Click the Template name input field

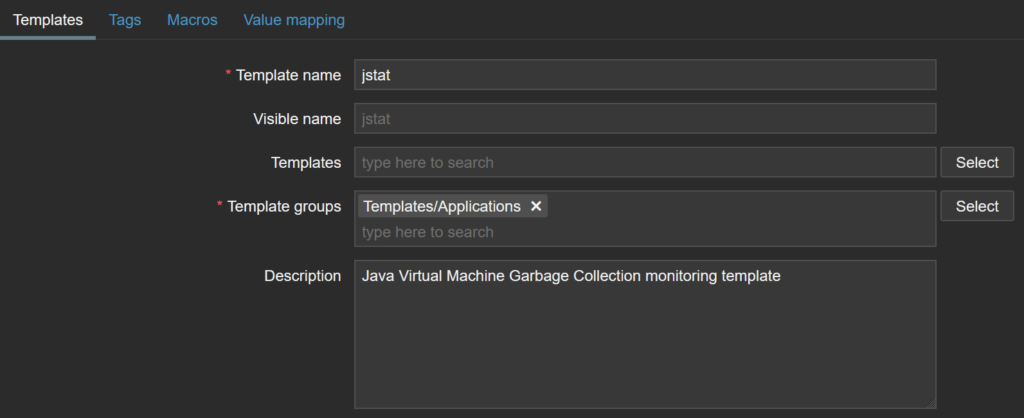pyautogui.click(x=644, y=75)
